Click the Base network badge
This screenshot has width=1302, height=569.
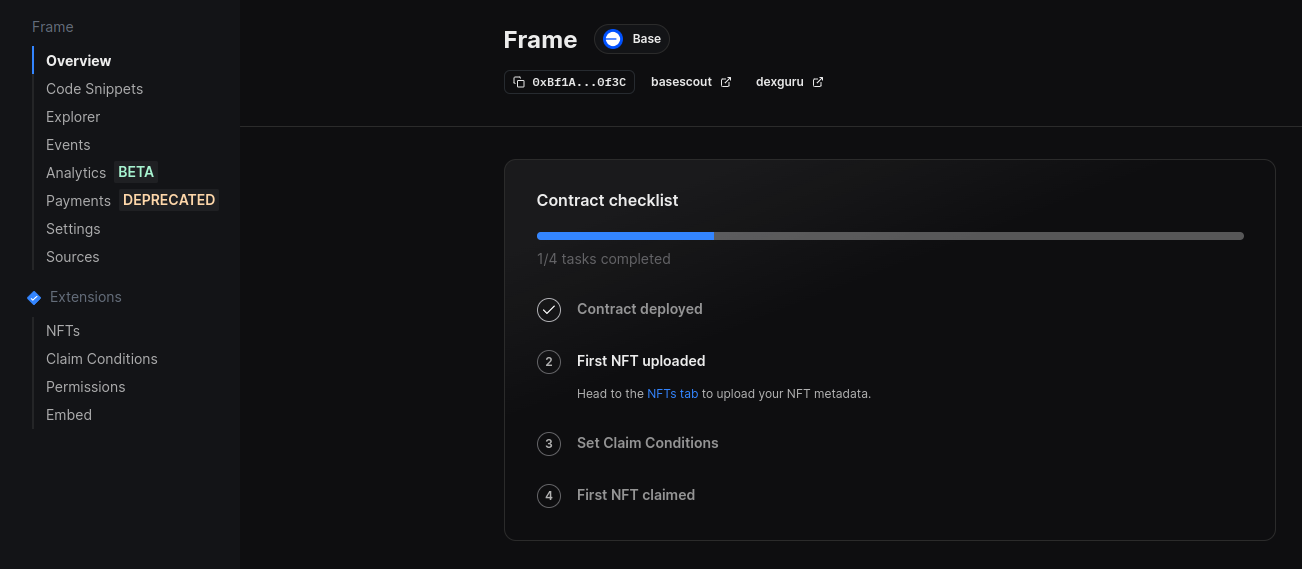coord(632,39)
